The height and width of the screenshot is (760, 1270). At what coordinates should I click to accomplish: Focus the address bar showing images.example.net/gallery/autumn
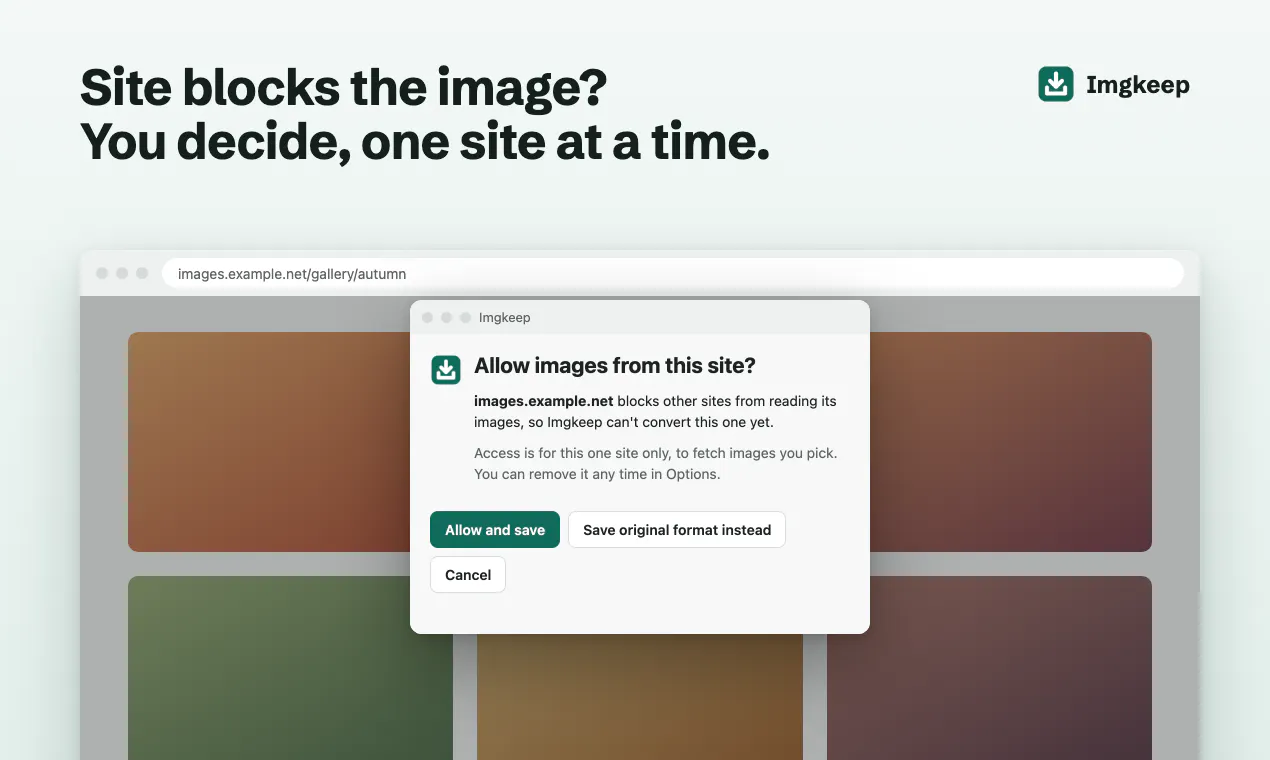point(673,273)
